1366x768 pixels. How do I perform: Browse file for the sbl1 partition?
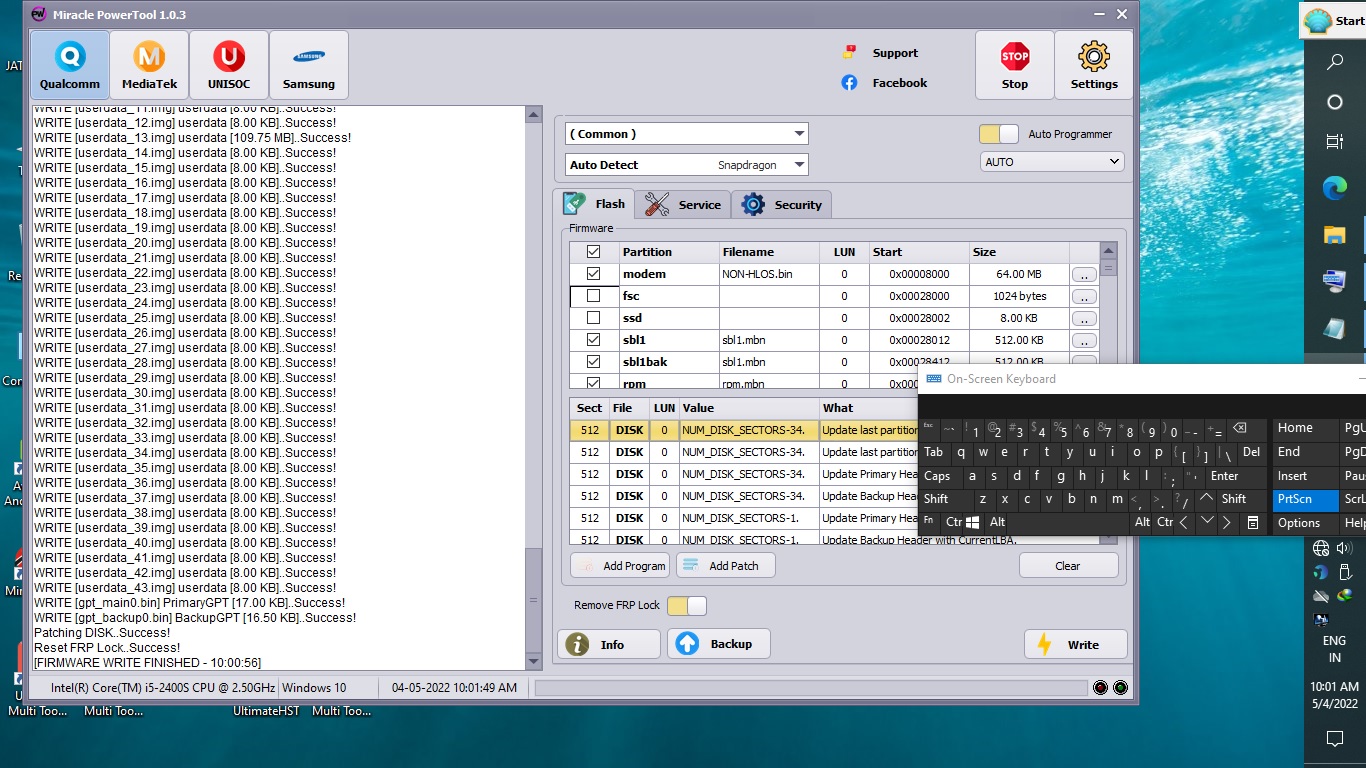click(x=1084, y=340)
